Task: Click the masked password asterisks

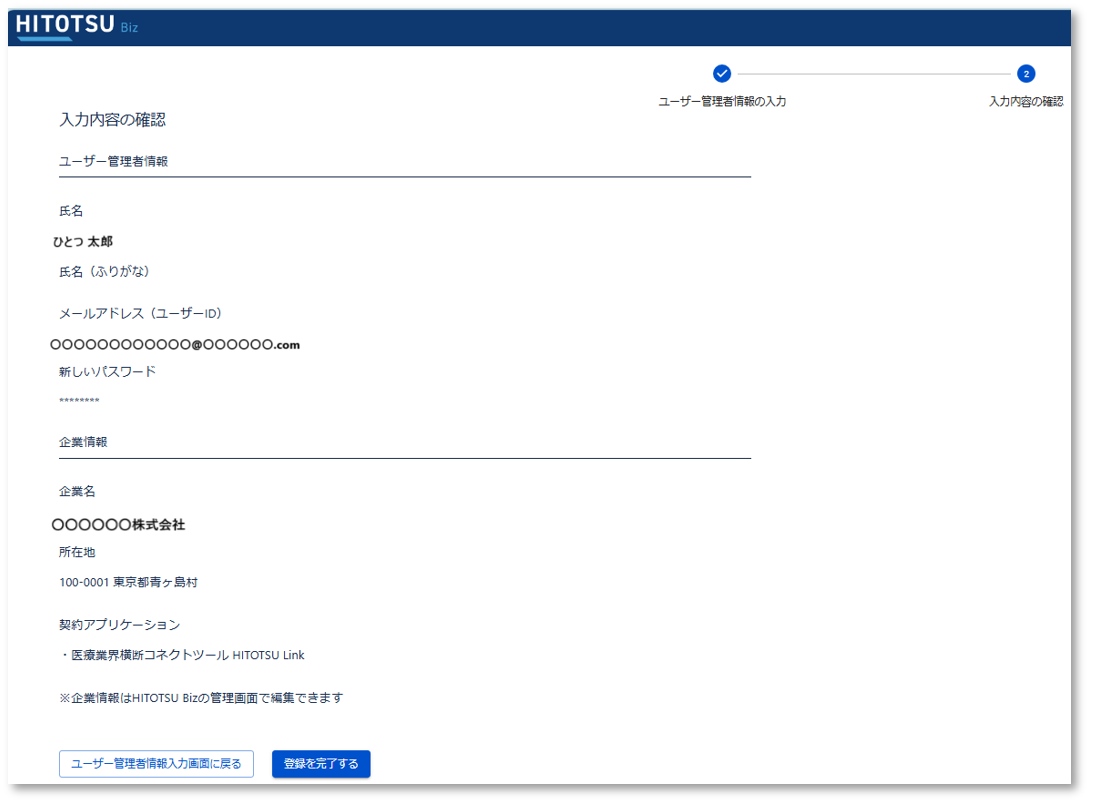Action: click(79, 402)
